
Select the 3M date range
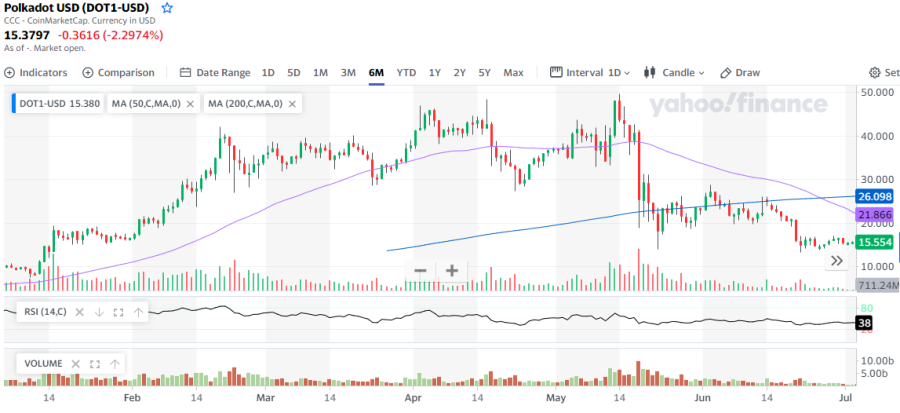coord(348,73)
